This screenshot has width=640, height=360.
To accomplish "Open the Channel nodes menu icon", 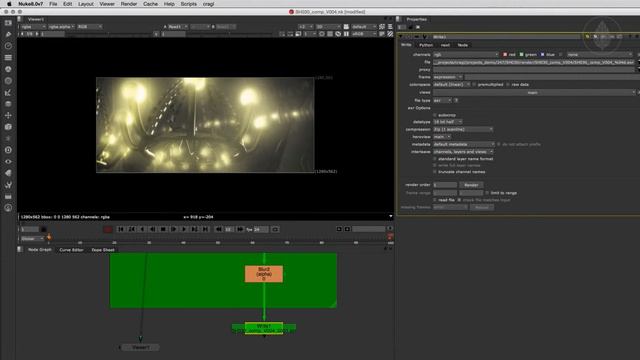I will pyautogui.click(x=8, y=58).
